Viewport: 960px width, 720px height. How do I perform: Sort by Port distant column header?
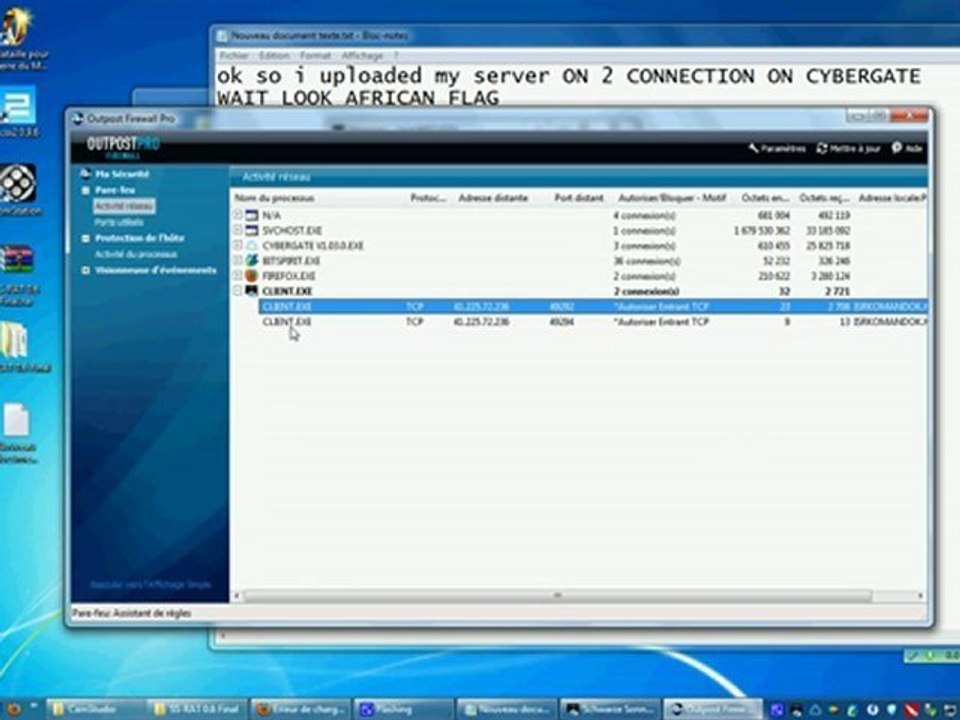point(579,198)
